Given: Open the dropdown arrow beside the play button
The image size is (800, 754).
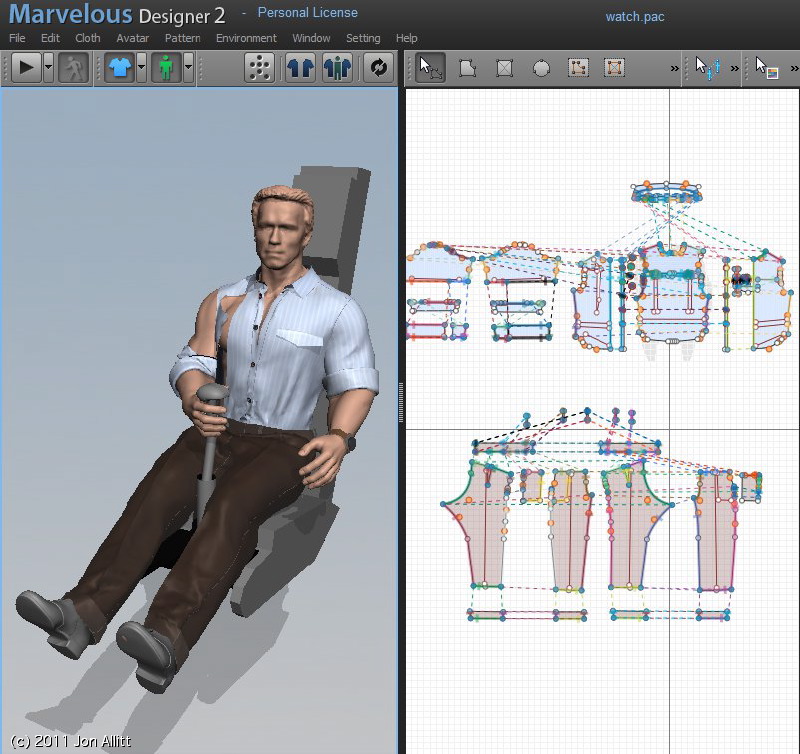Looking at the screenshot, I should tap(48, 67).
